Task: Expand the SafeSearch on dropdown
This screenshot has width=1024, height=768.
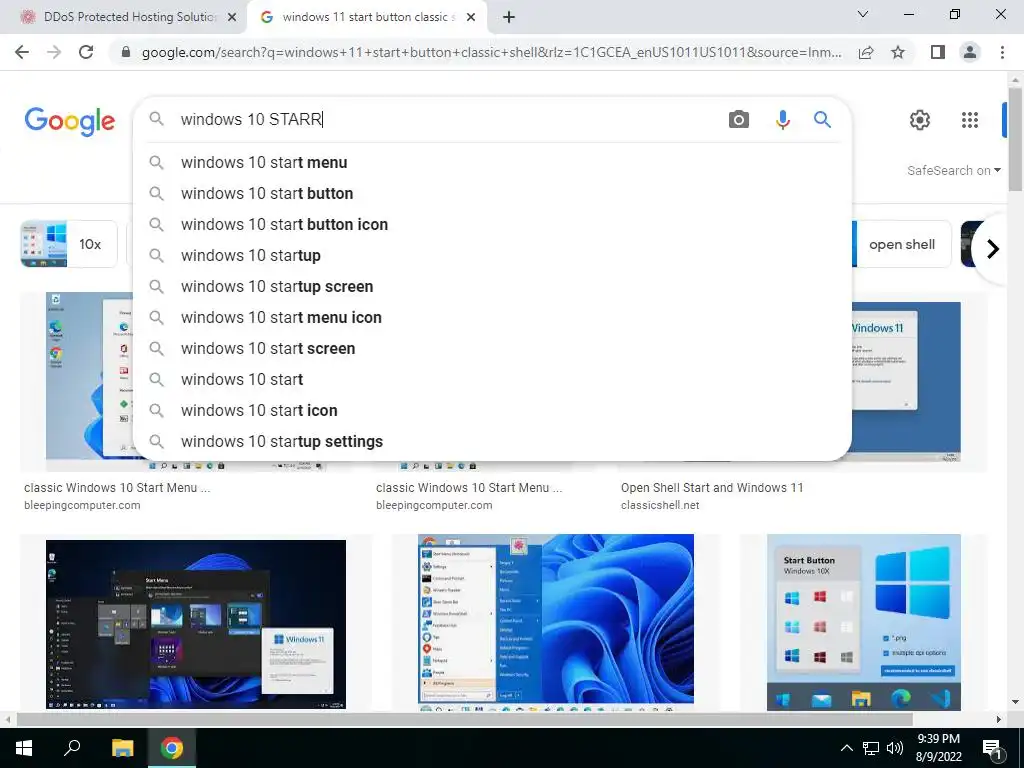Action: (x=953, y=170)
